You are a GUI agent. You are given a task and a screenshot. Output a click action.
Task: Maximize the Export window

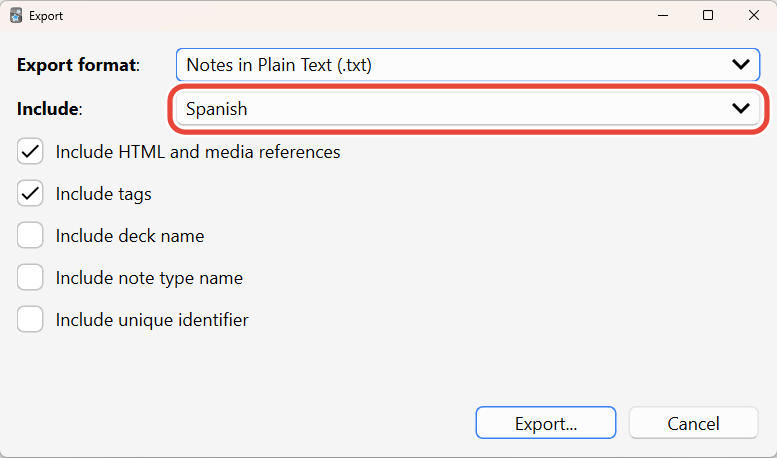click(708, 15)
